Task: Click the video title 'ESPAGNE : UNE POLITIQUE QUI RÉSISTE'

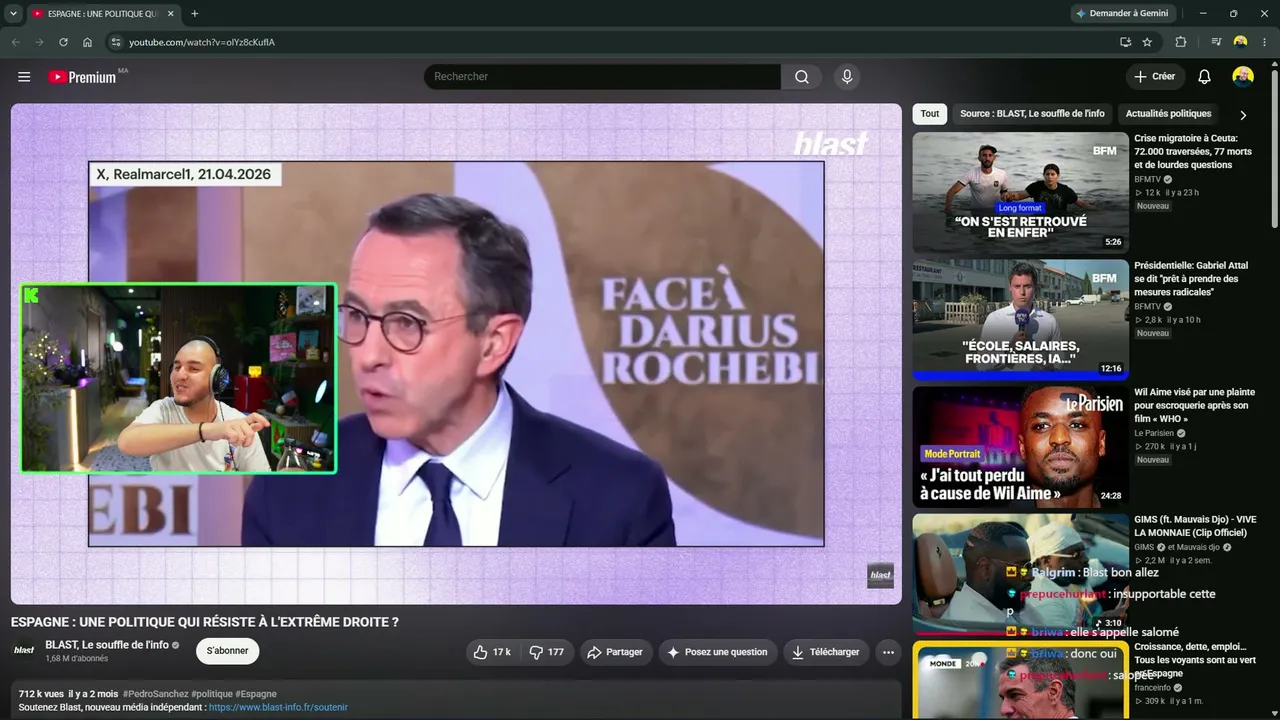Action: [x=205, y=622]
